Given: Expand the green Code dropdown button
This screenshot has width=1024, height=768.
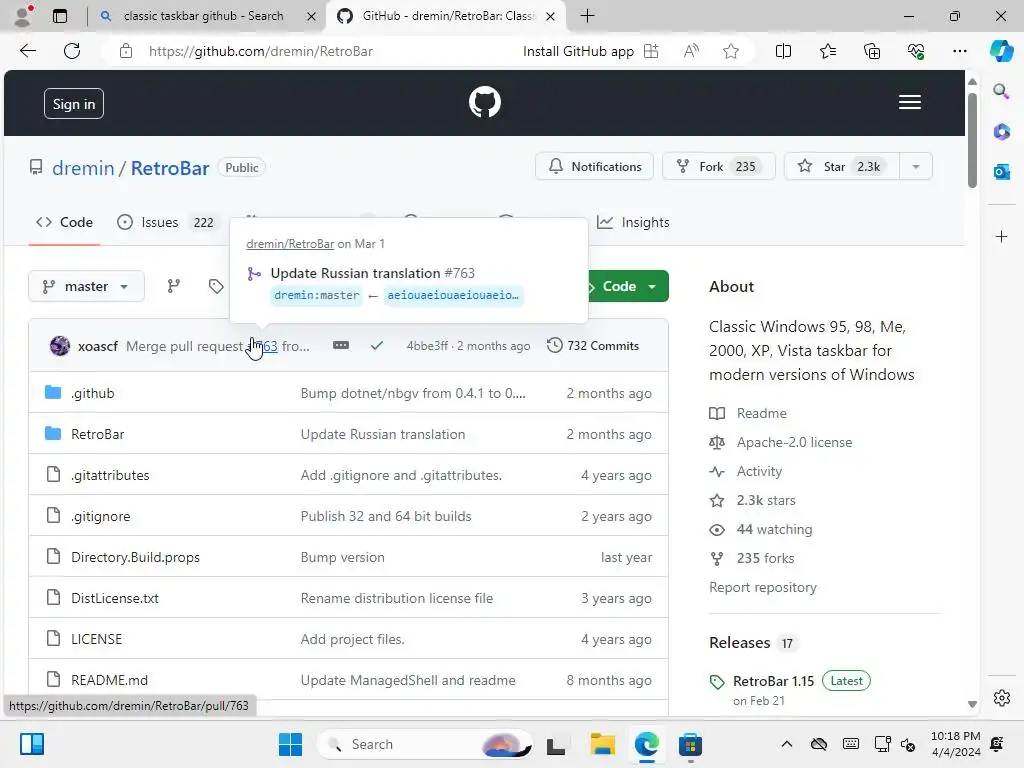Looking at the screenshot, I should click(x=627, y=286).
